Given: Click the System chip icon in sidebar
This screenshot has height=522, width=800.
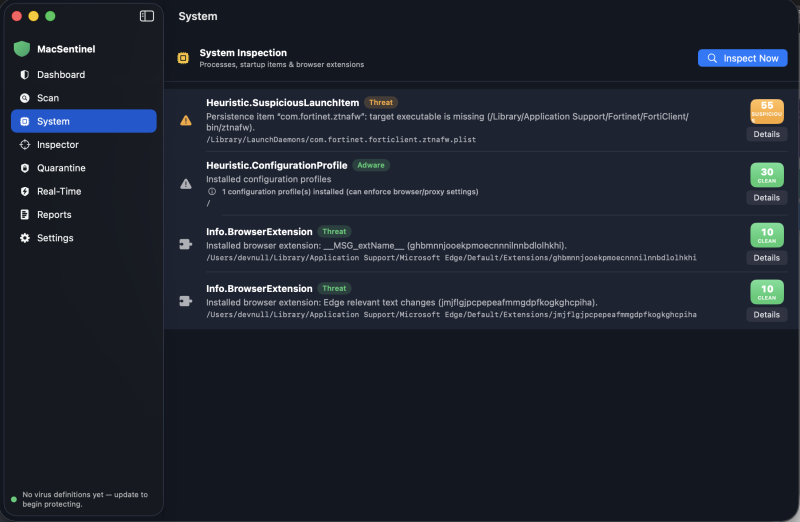Looking at the screenshot, I should pos(24,121).
